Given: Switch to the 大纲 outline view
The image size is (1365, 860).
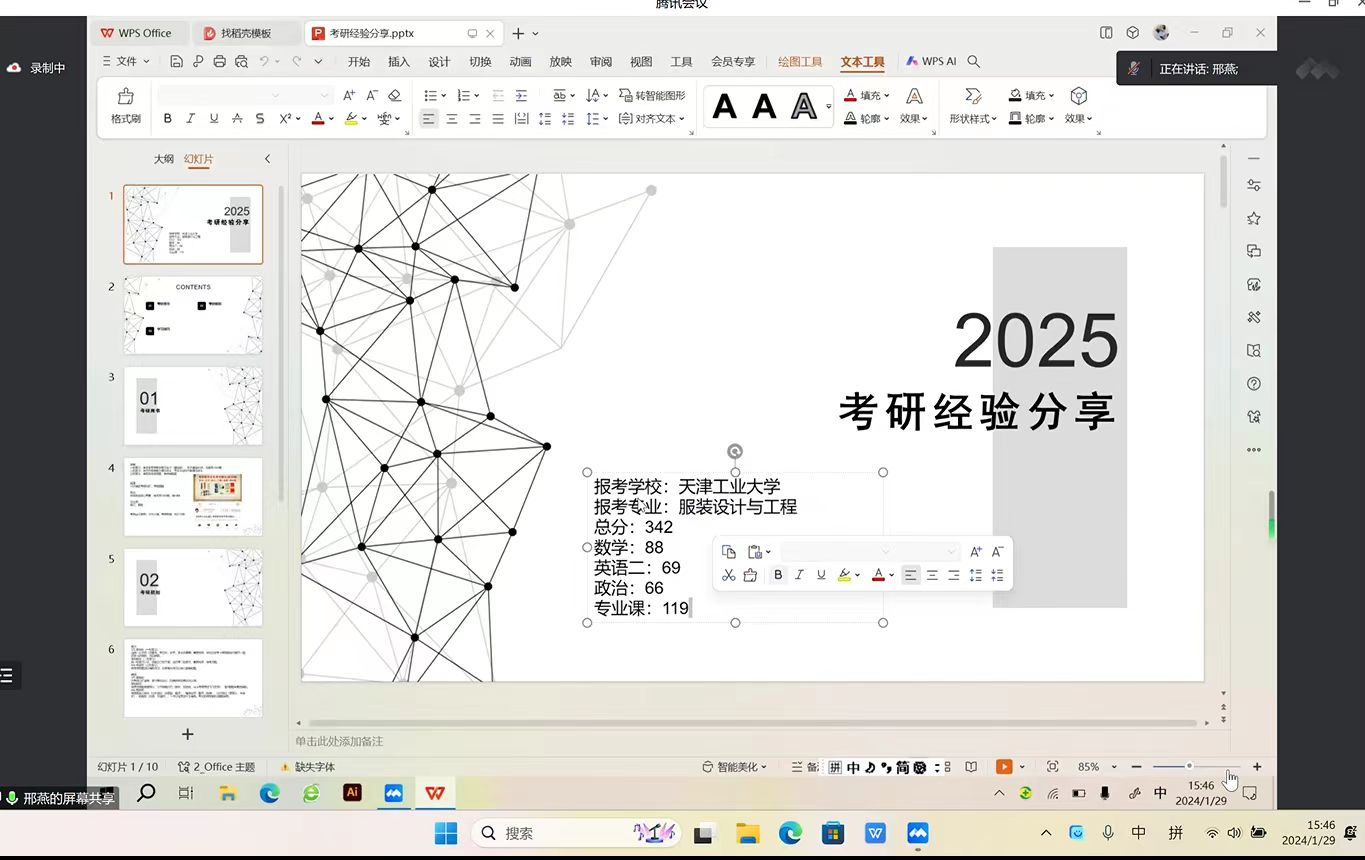Looking at the screenshot, I should click(x=163, y=159).
